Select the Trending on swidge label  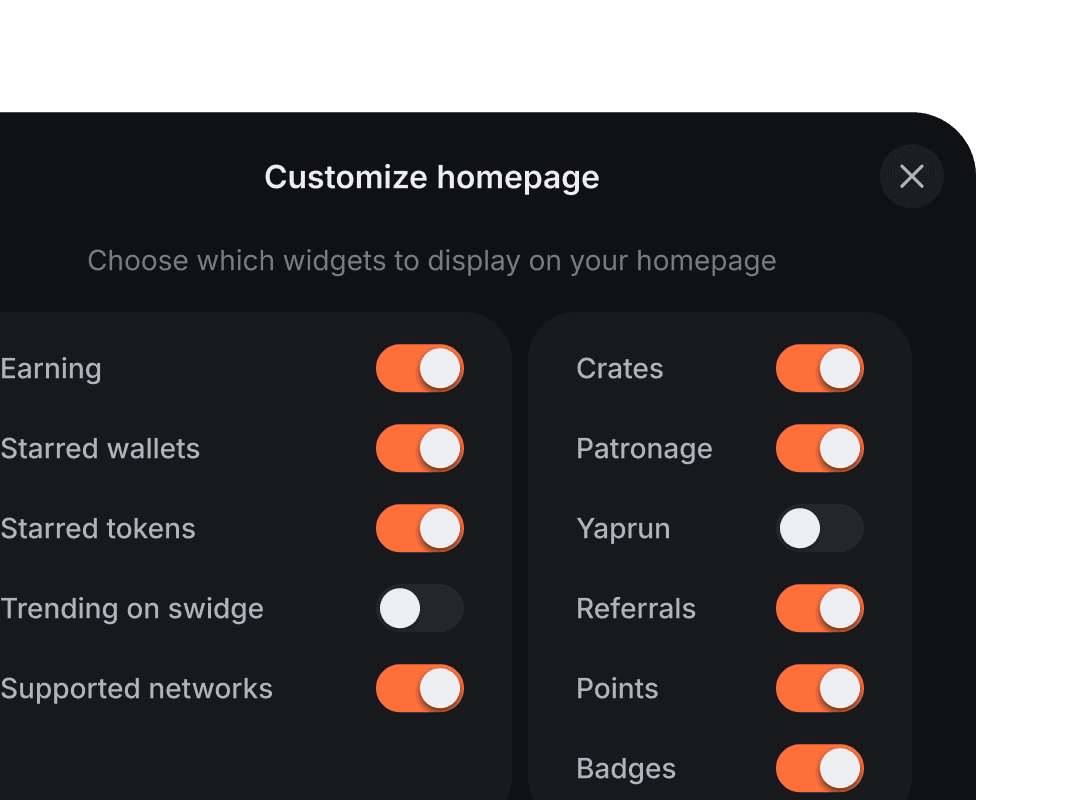pyautogui.click(x=133, y=608)
